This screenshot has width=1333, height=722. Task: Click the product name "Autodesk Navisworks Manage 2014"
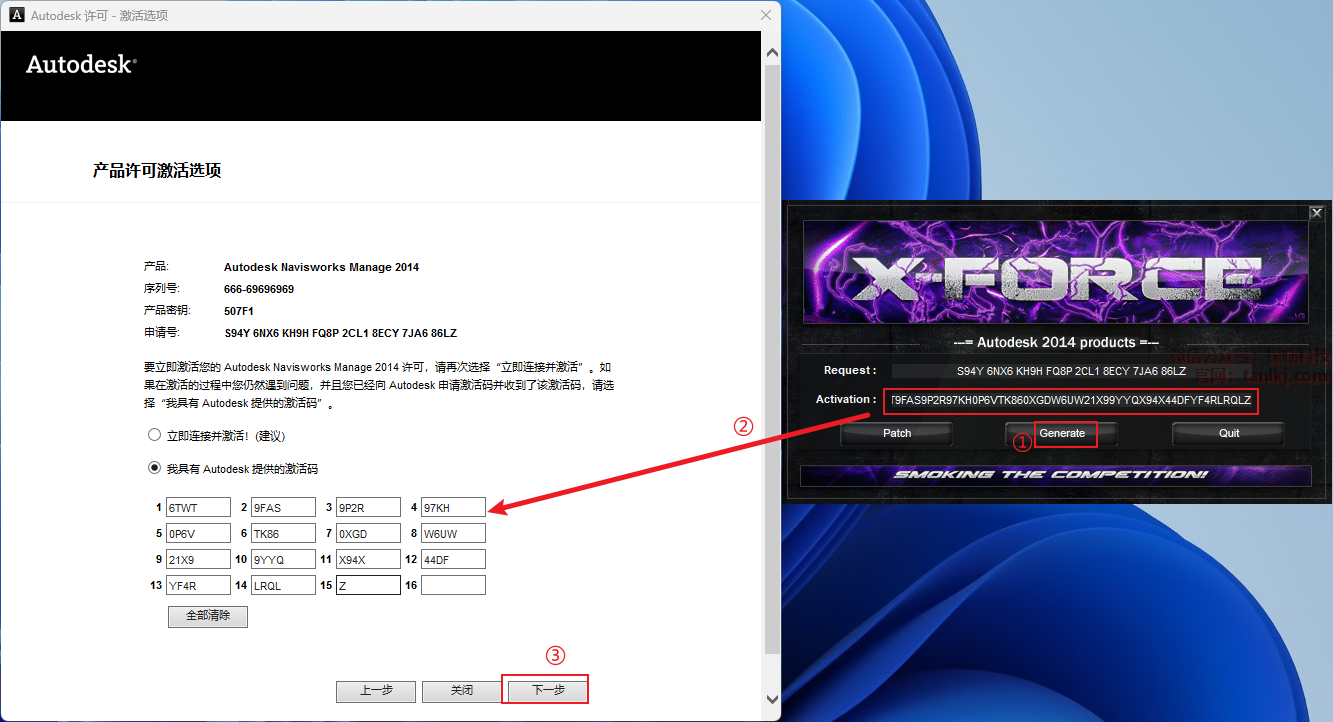pyautogui.click(x=321, y=267)
